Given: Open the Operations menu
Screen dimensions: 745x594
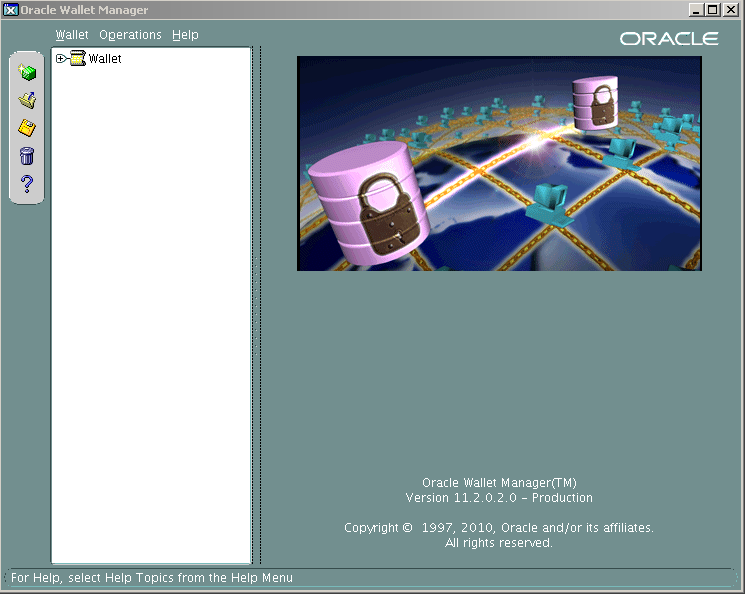Looking at the screenshot, I should pyautogui.click(x=130, y=35).
